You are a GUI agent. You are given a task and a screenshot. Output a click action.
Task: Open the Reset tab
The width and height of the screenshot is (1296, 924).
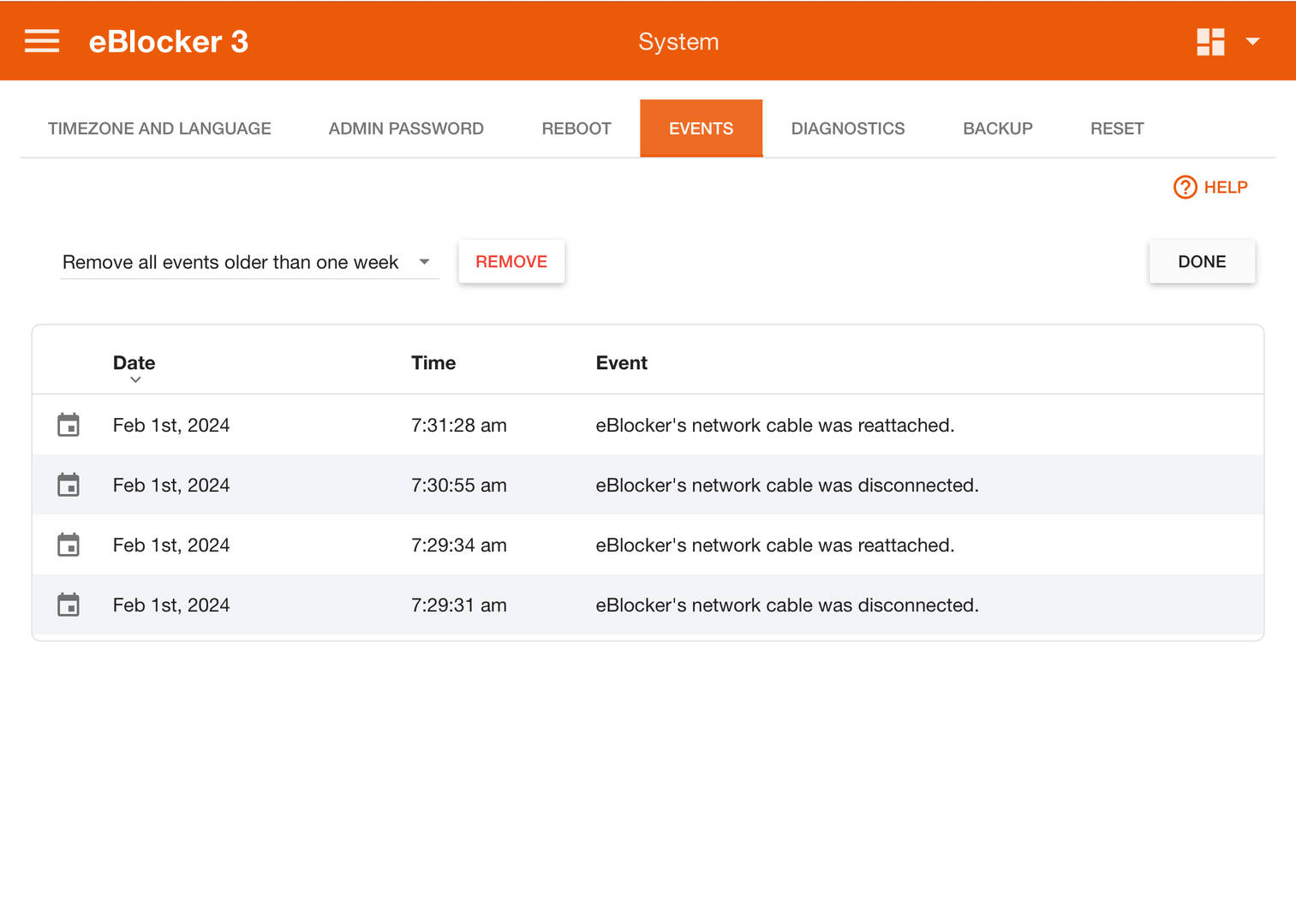click(x=1117, y=128)
